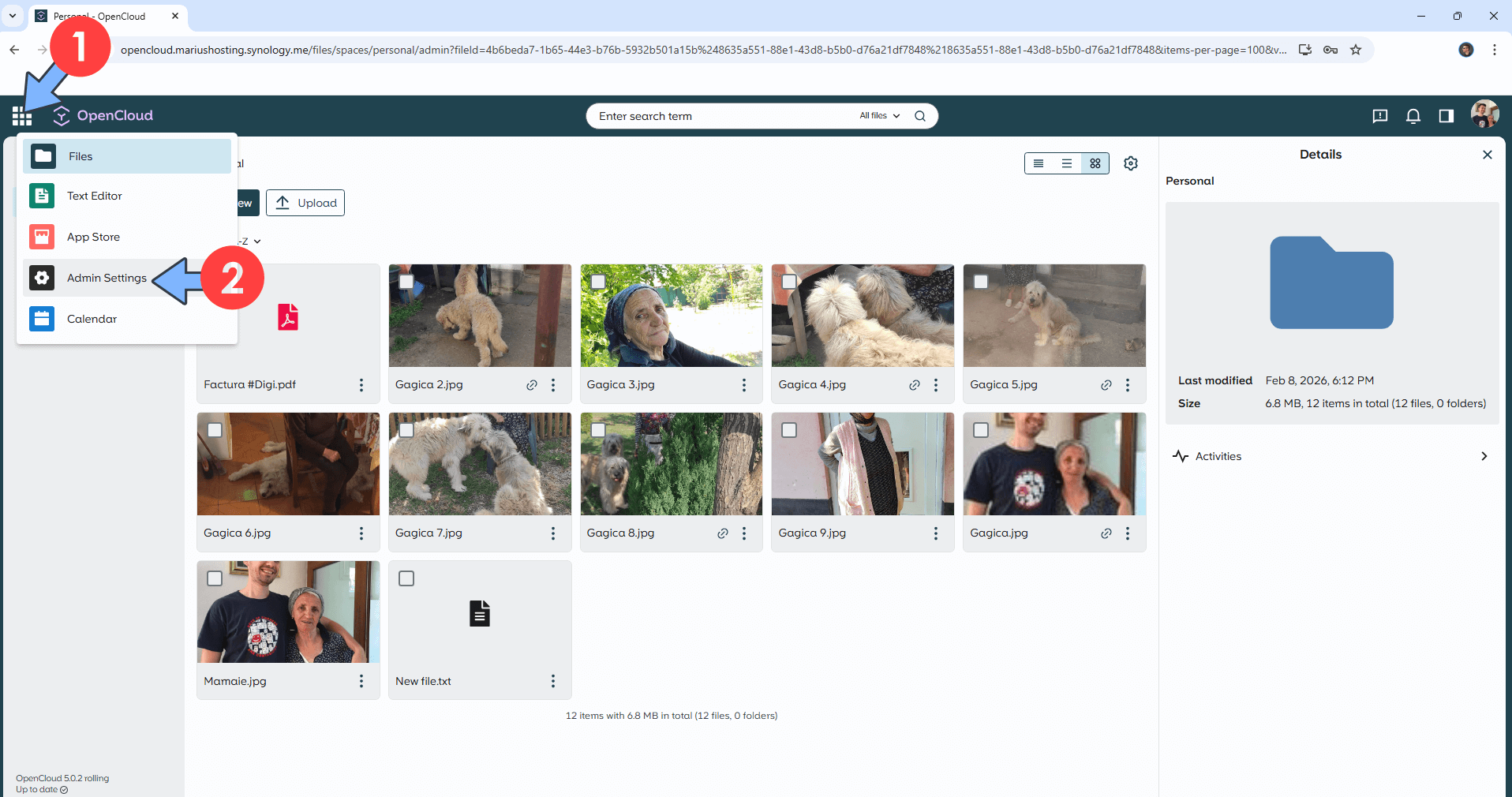The height and width of the screenshot is (797, 1512).
Task: Toggle the right sidebar panel icon
Action: click(1446, 116)
